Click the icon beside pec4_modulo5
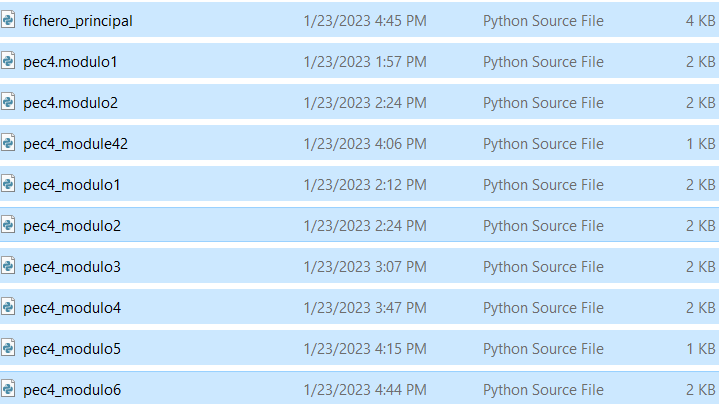 click(8, 348)
